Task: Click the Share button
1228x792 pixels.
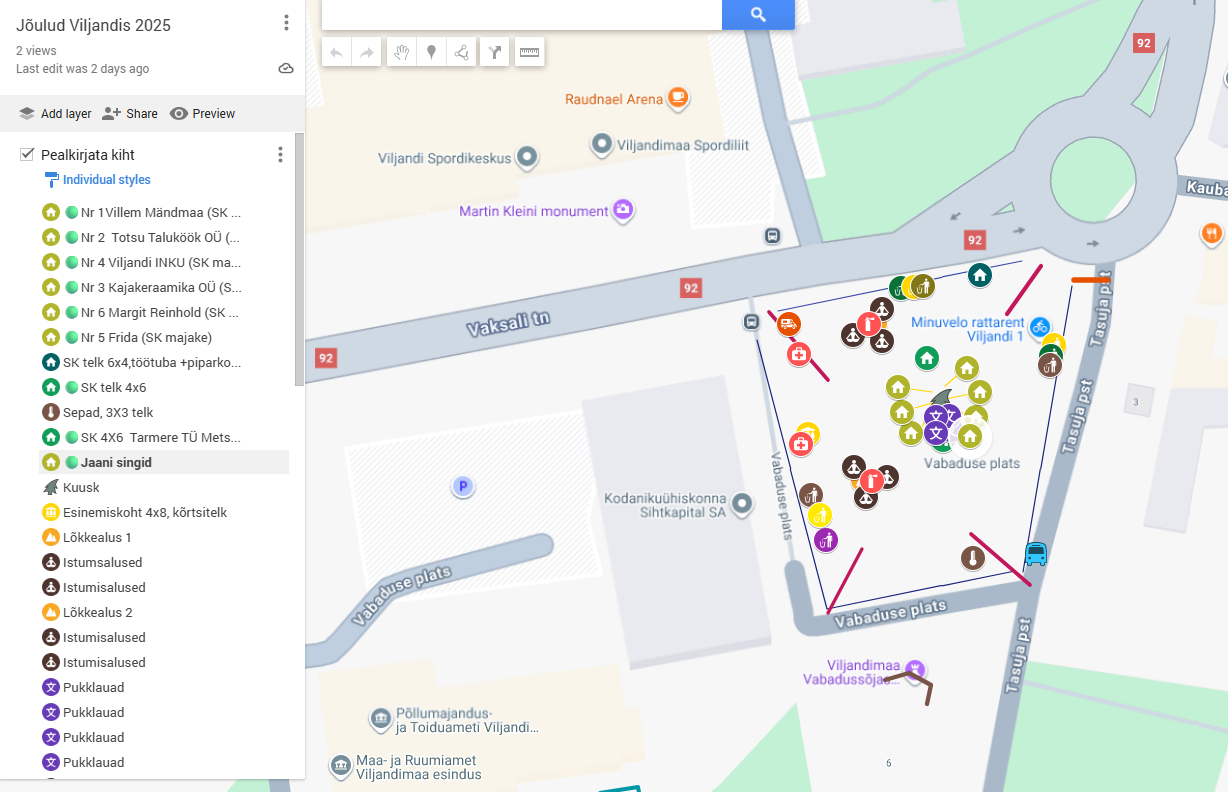Action: pos(130,114)
